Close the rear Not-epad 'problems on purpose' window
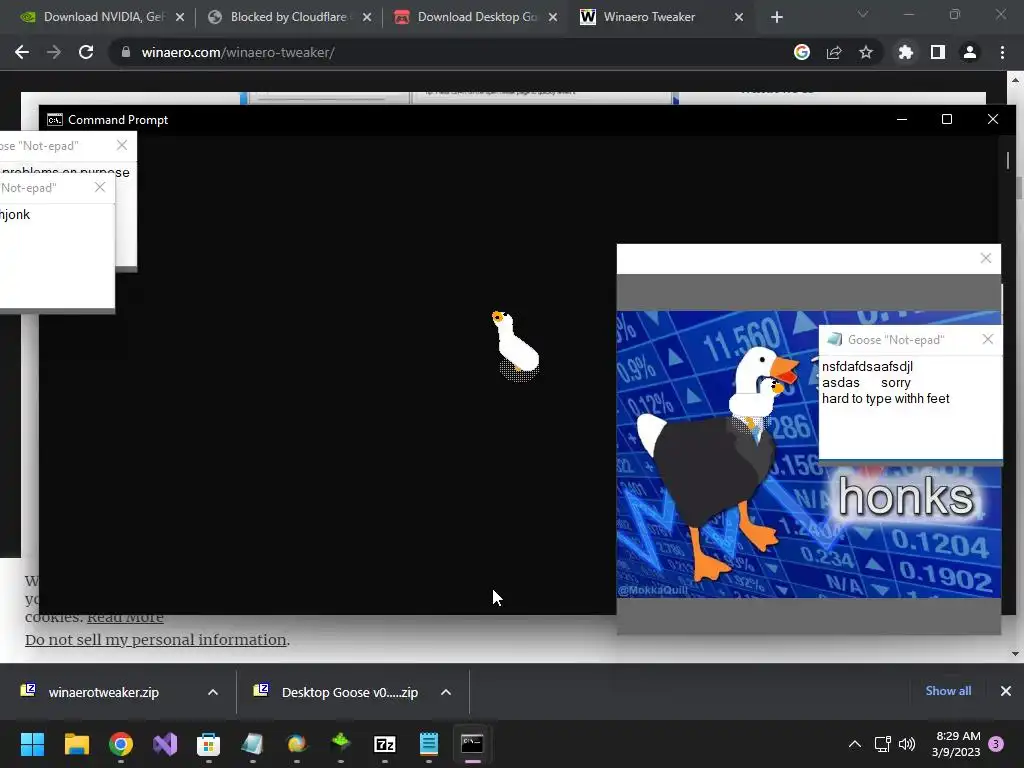 (122, 146)
